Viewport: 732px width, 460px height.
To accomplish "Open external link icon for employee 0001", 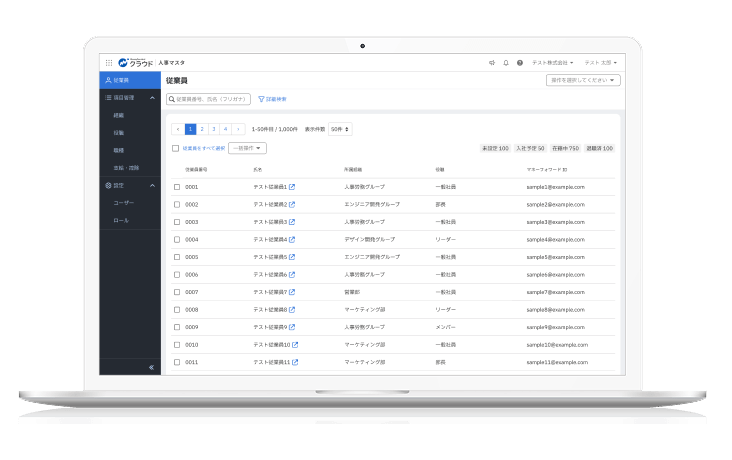I will pyautogui.click(x=292, y=187).
